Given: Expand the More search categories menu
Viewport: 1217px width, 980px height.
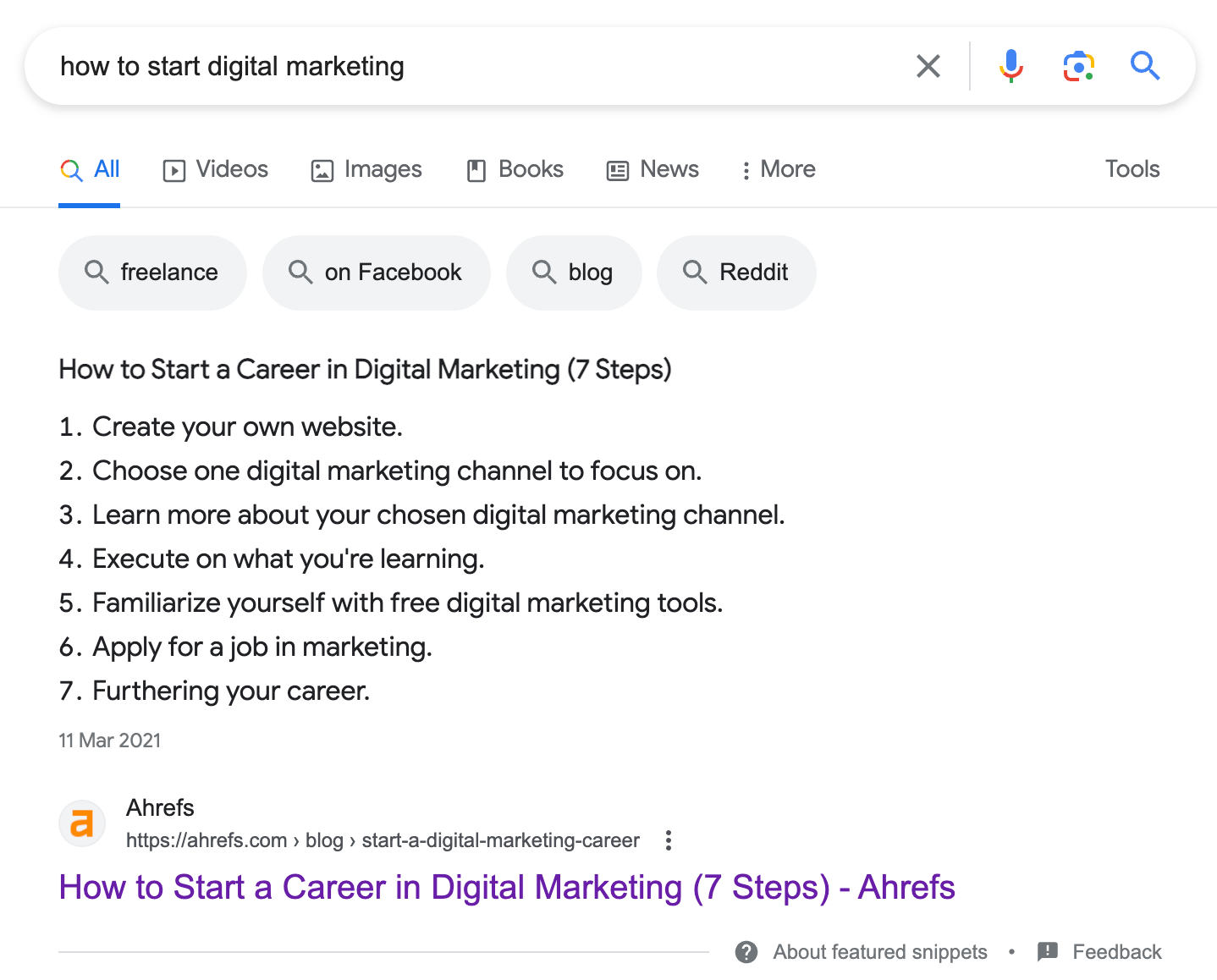Looking at the screenshot, I should 776,169.
